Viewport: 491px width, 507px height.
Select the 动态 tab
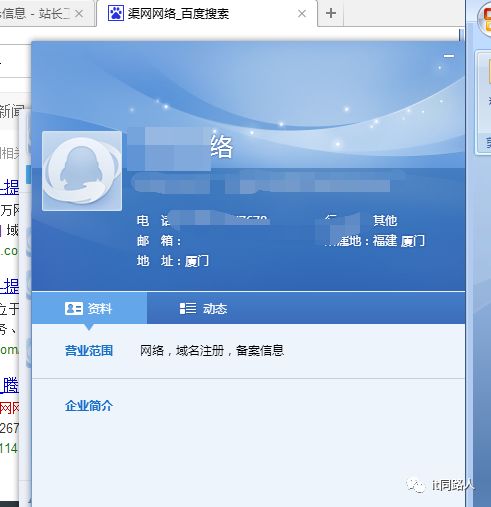tap(203, 308)
